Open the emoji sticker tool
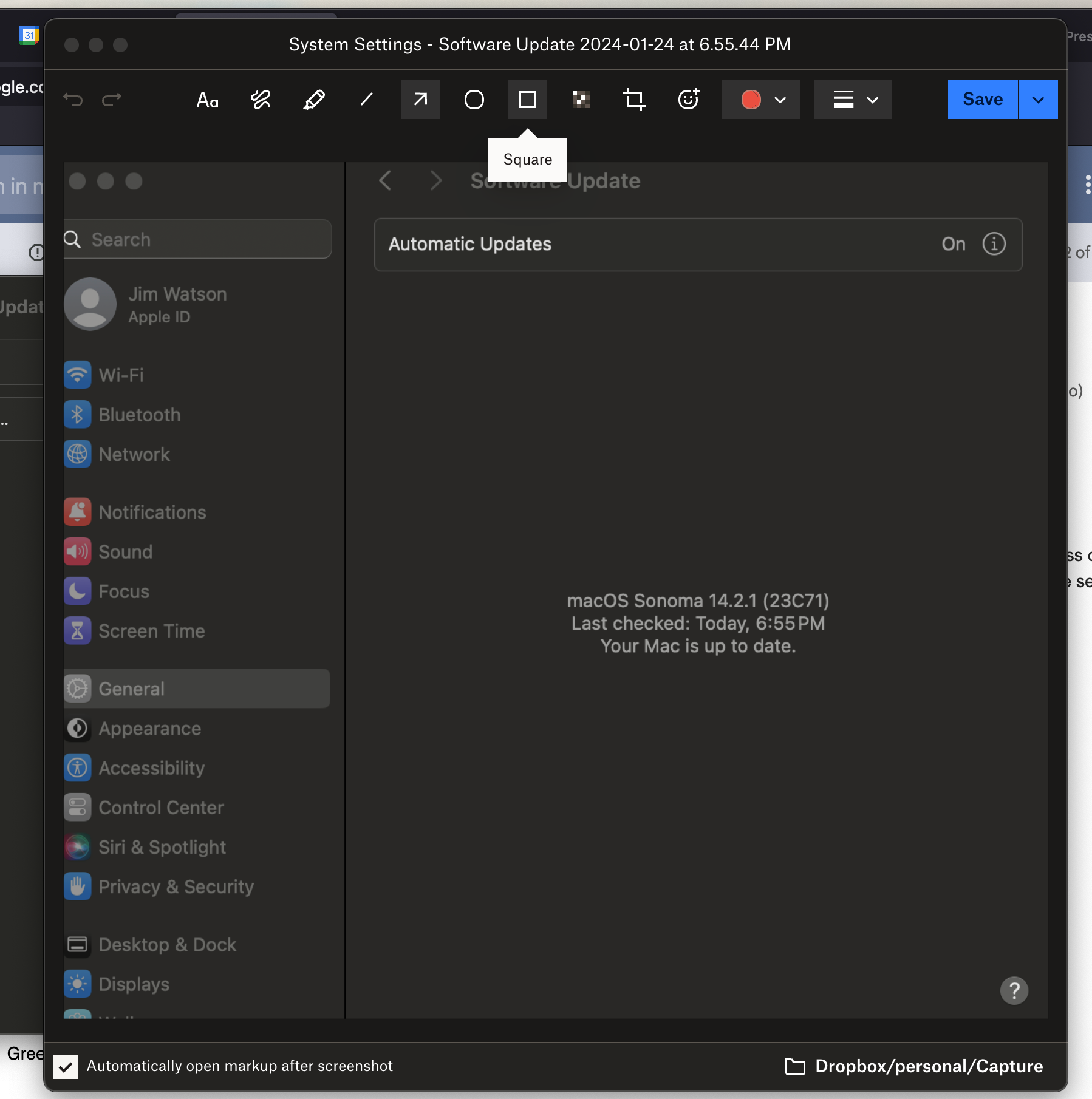 point(688,100)
